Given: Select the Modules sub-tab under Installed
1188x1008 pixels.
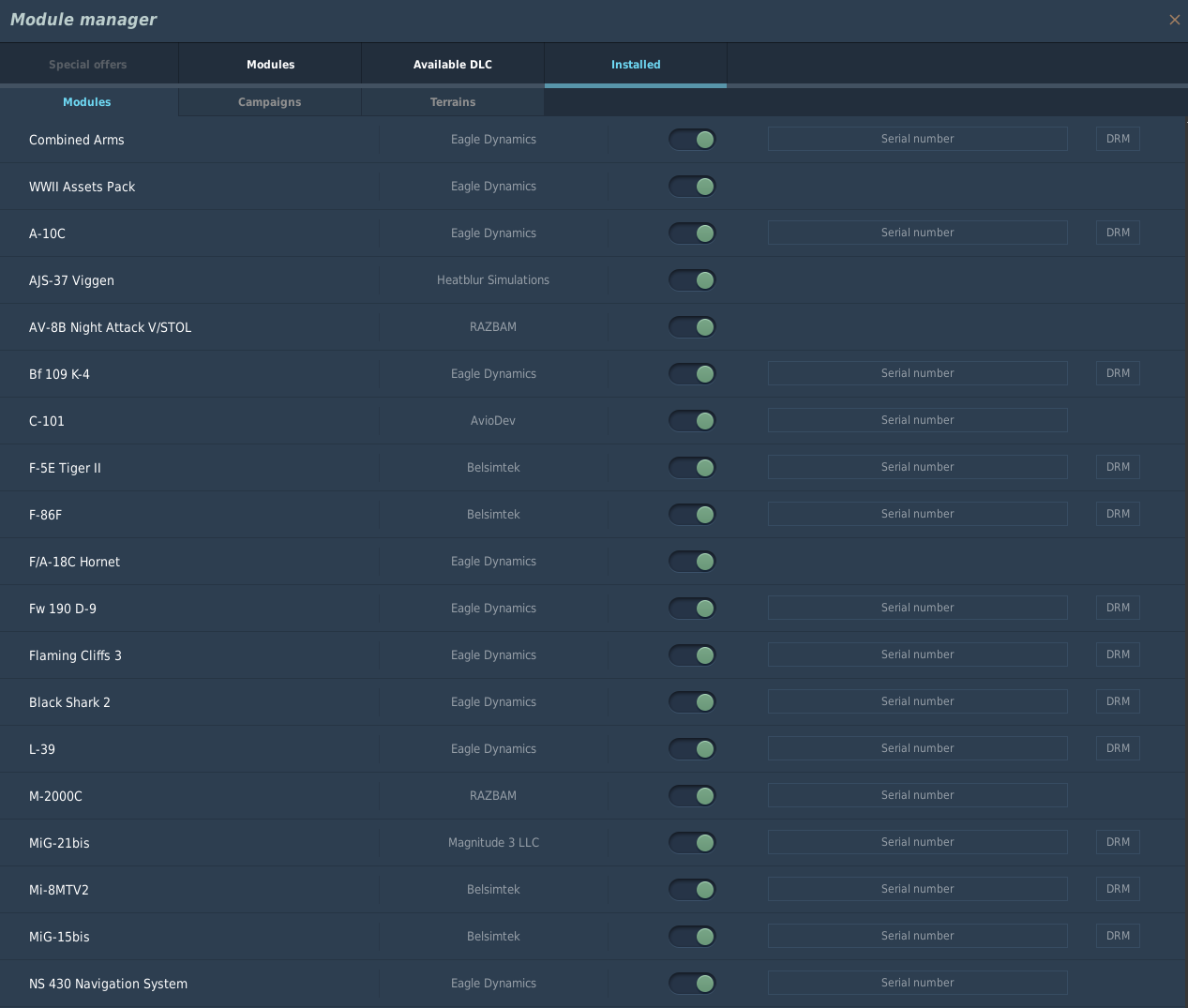Looking at the screenshot, I should pyautogui.click(x=87, y=102).
